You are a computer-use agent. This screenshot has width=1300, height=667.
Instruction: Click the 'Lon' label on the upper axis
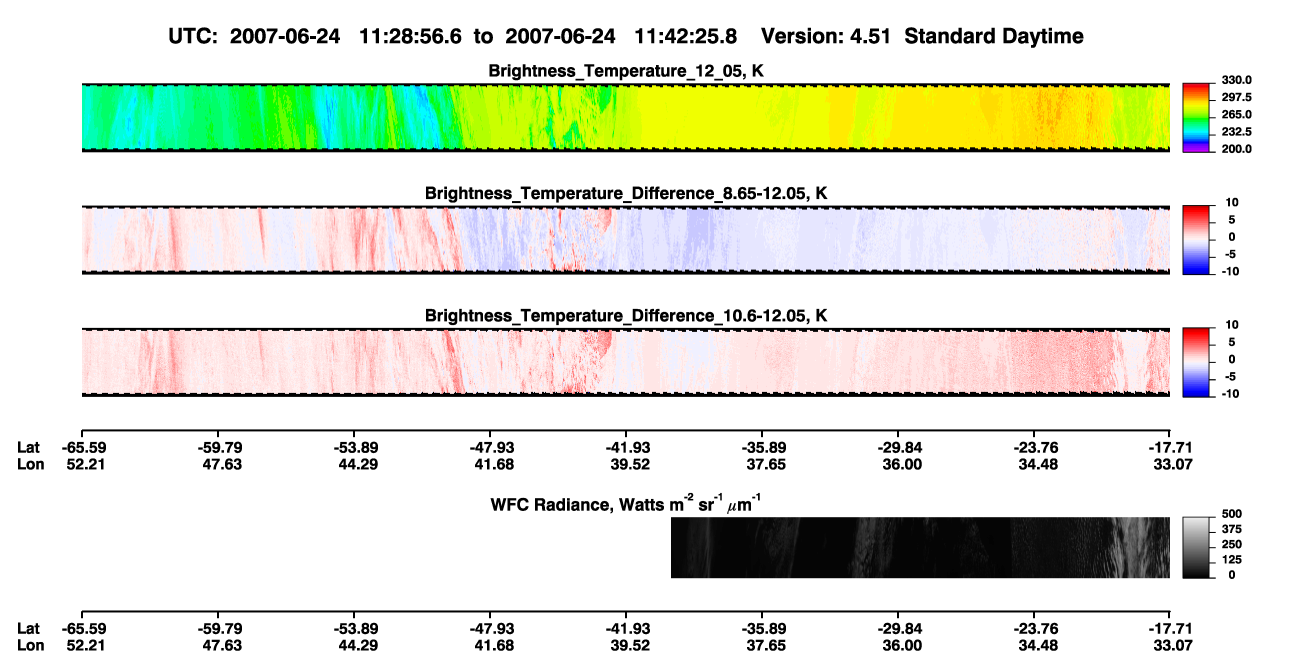(x=29, y=464)
